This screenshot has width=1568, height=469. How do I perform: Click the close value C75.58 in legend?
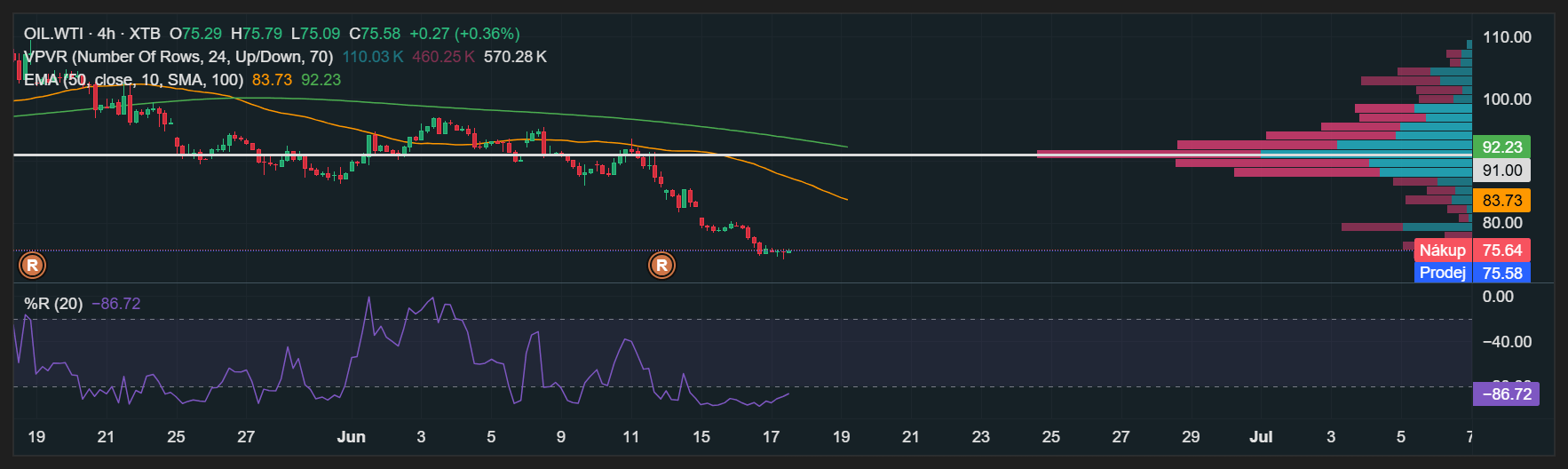(375, 34)
